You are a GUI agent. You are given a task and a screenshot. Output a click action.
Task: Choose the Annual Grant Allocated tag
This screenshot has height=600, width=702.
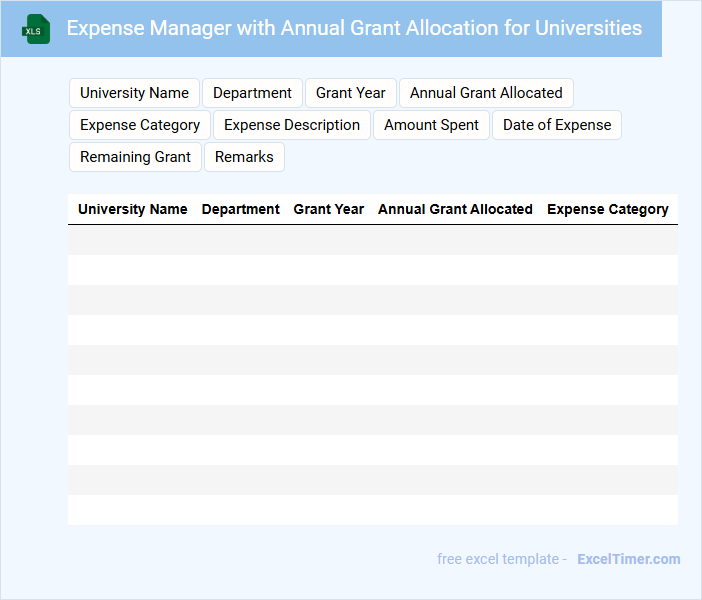[486, 93]
